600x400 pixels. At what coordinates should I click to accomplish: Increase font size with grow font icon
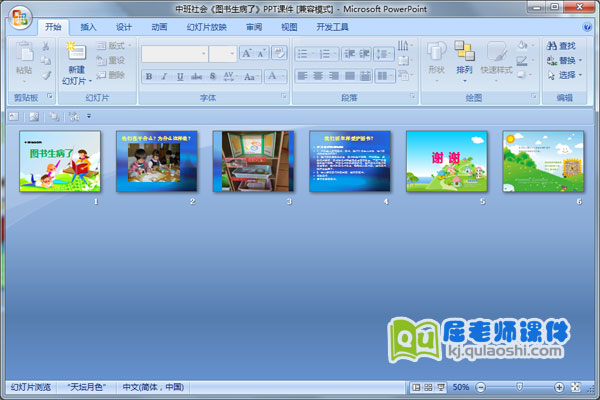click(x=246, y=54)
